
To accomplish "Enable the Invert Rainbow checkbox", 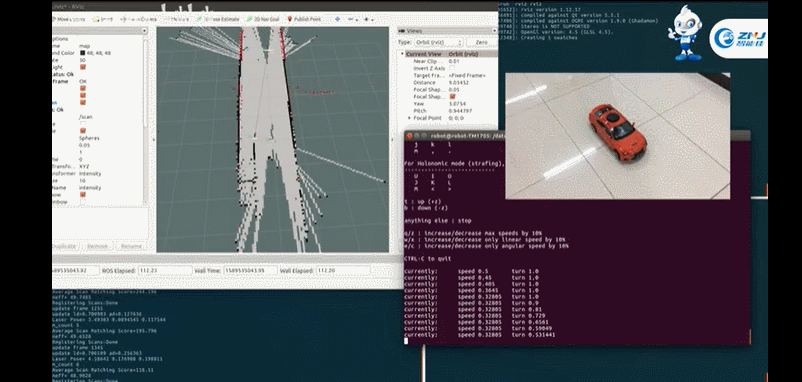I will tap(83, 202).
